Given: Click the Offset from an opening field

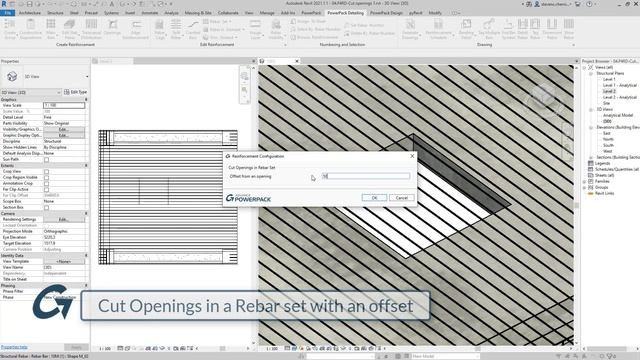Looking at the screenshot, I should coord(366,176).
